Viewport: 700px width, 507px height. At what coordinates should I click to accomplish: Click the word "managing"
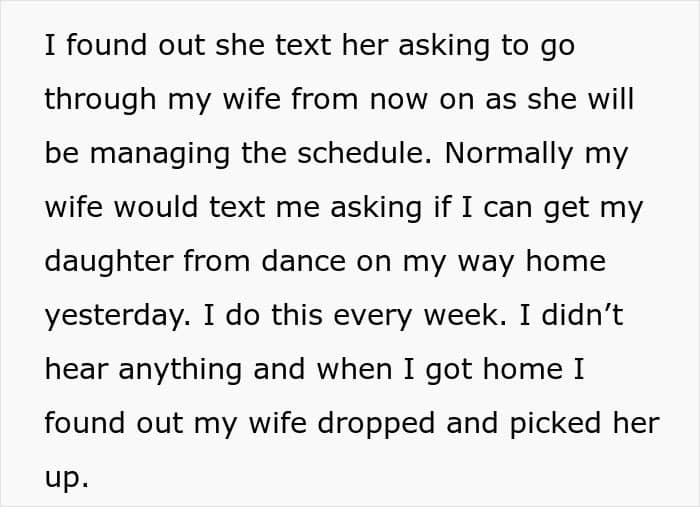[139, 154]
